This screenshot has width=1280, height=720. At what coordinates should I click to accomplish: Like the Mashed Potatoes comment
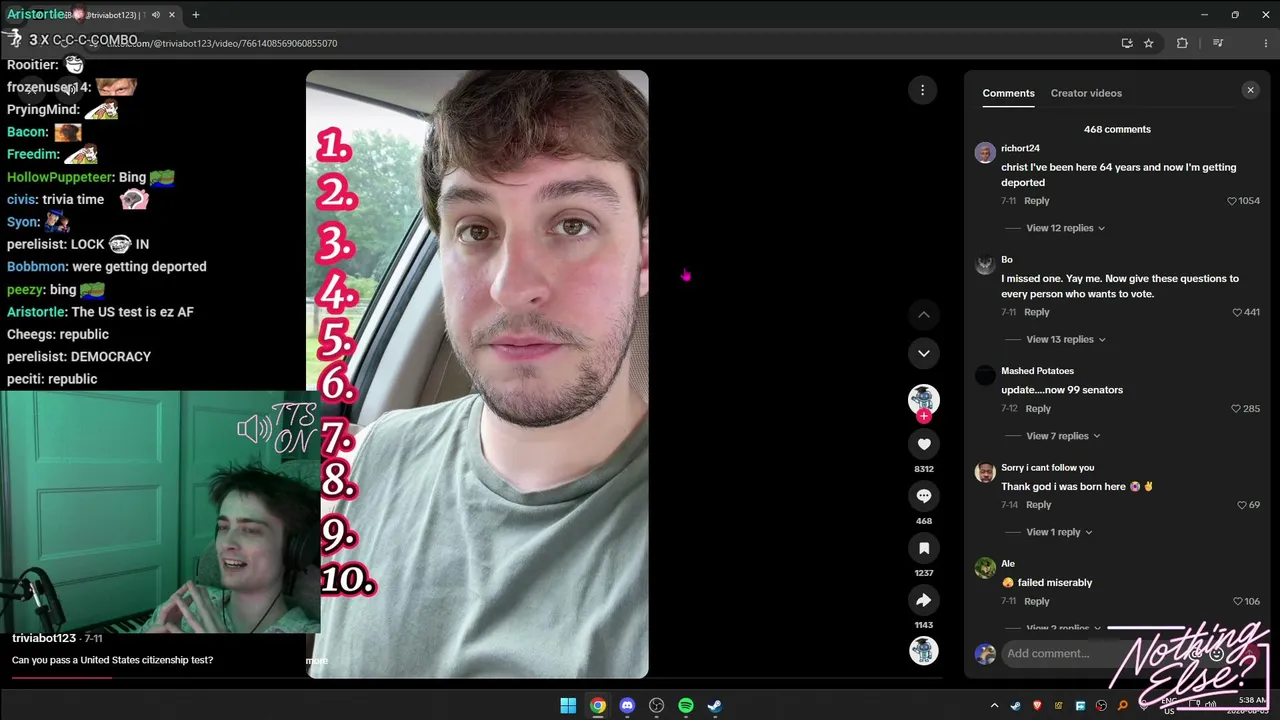tap(1237, 409)
